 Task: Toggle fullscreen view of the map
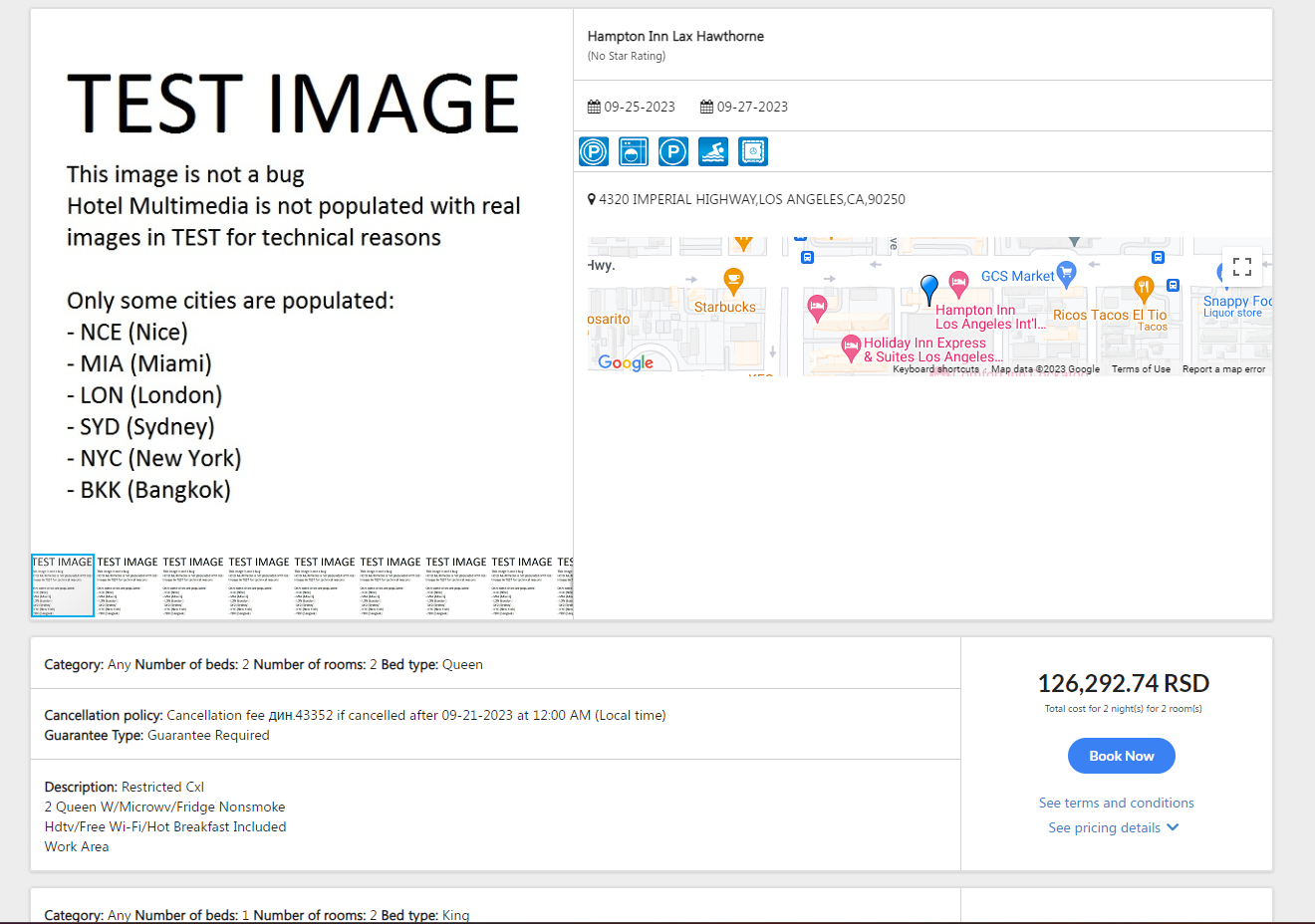coord(1242,267)
